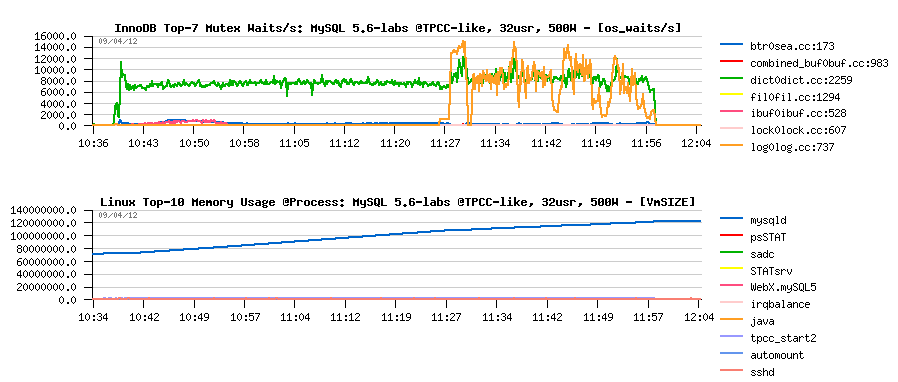Click the automount legend label
The image size is (898, 382).
pyautogui.click(x=777, y=355)
